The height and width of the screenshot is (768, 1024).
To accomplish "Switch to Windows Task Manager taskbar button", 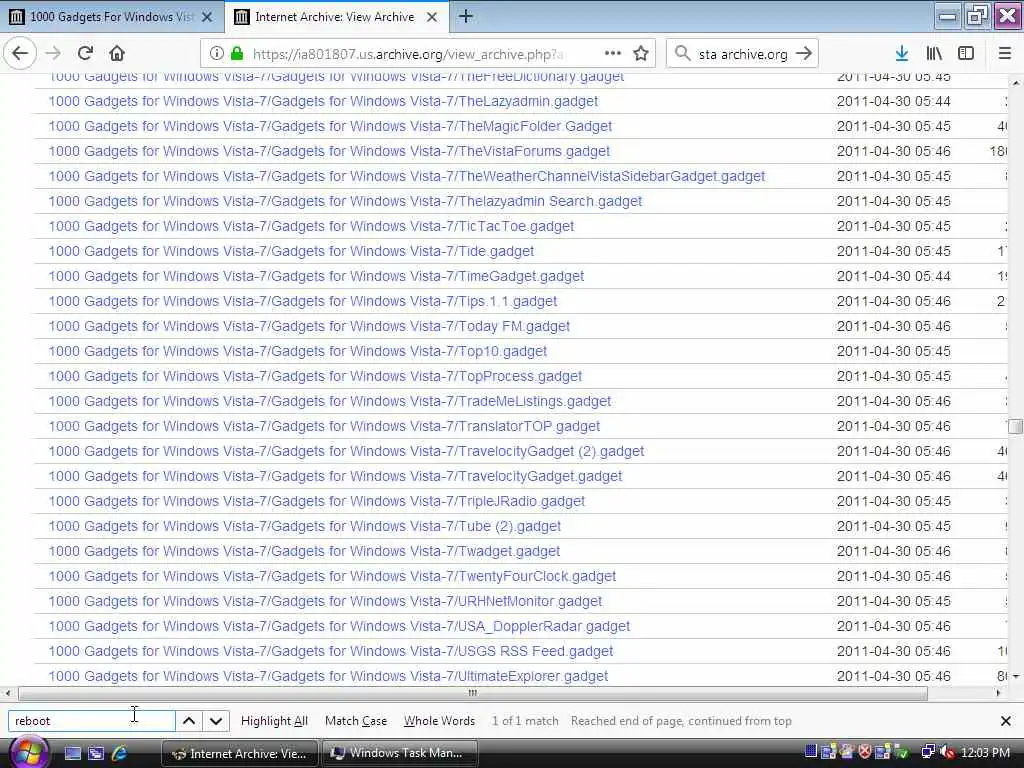I will click(399, 754).
